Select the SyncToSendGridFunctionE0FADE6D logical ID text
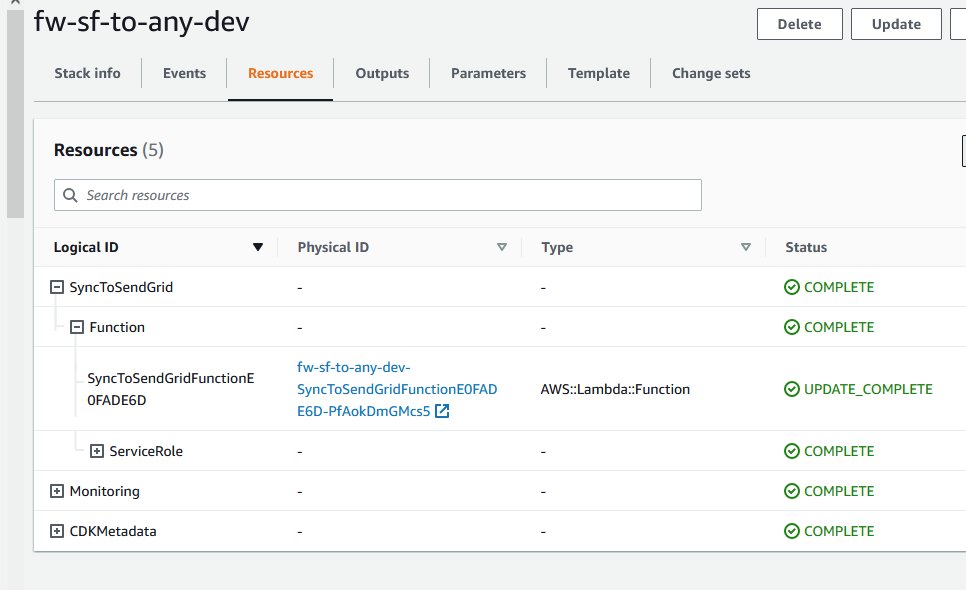This screenshot has width=966, height=590. tap(171, 389)
